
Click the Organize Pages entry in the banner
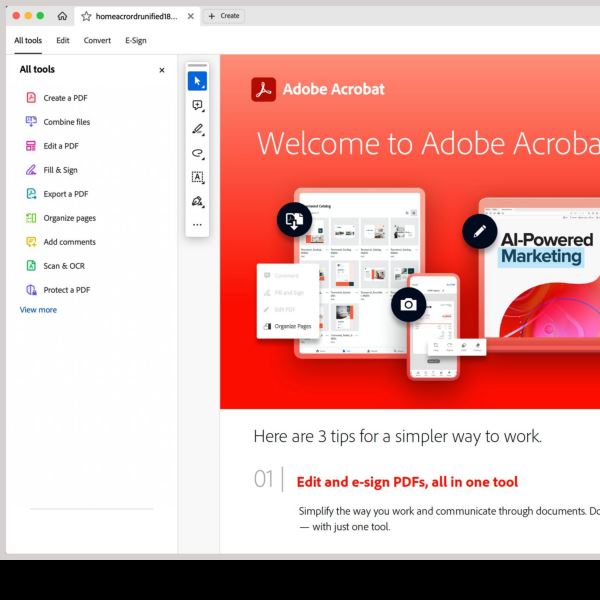click(288, 326)
